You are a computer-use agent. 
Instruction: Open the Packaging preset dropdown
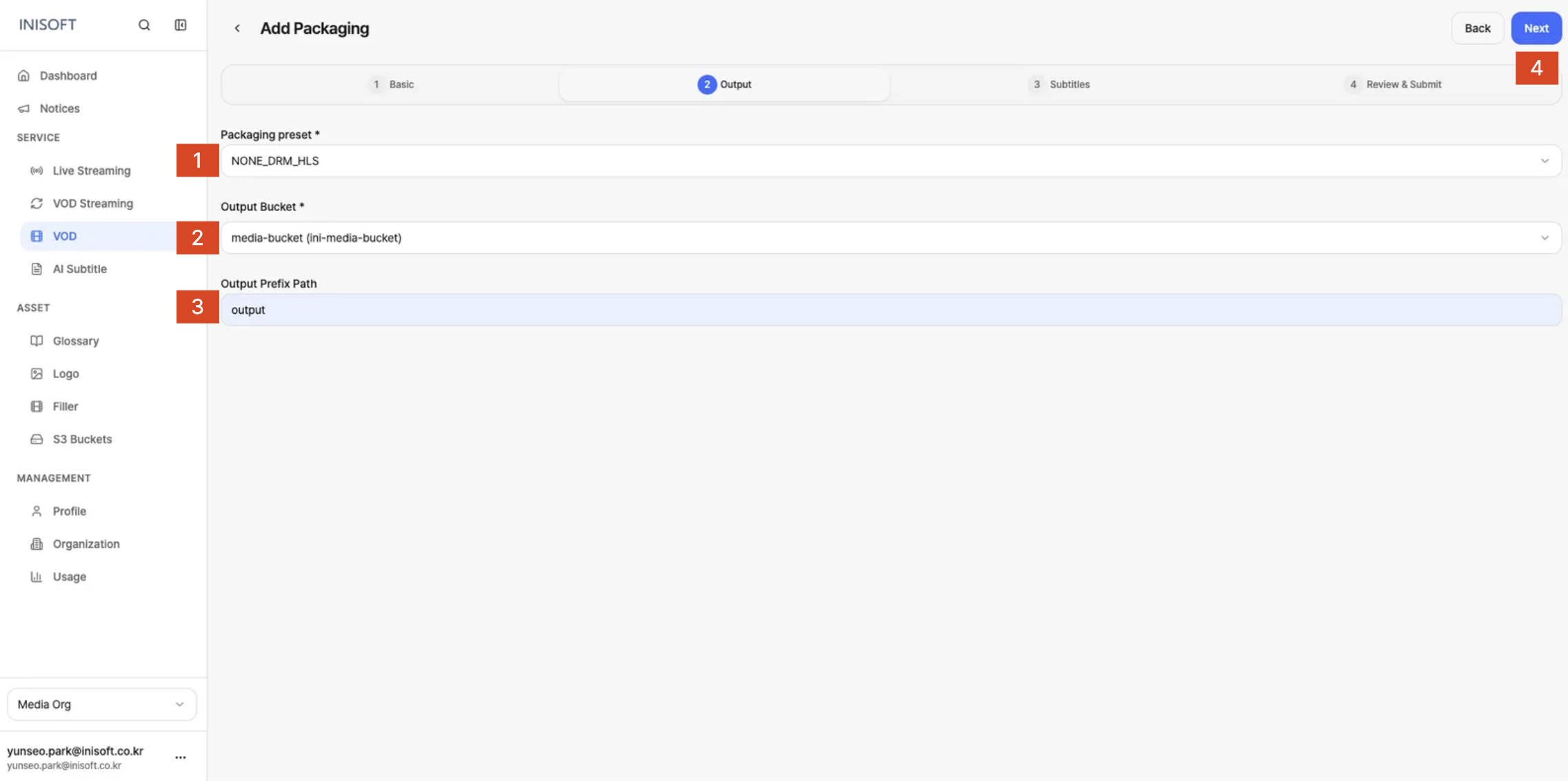[x=891, y=161]
